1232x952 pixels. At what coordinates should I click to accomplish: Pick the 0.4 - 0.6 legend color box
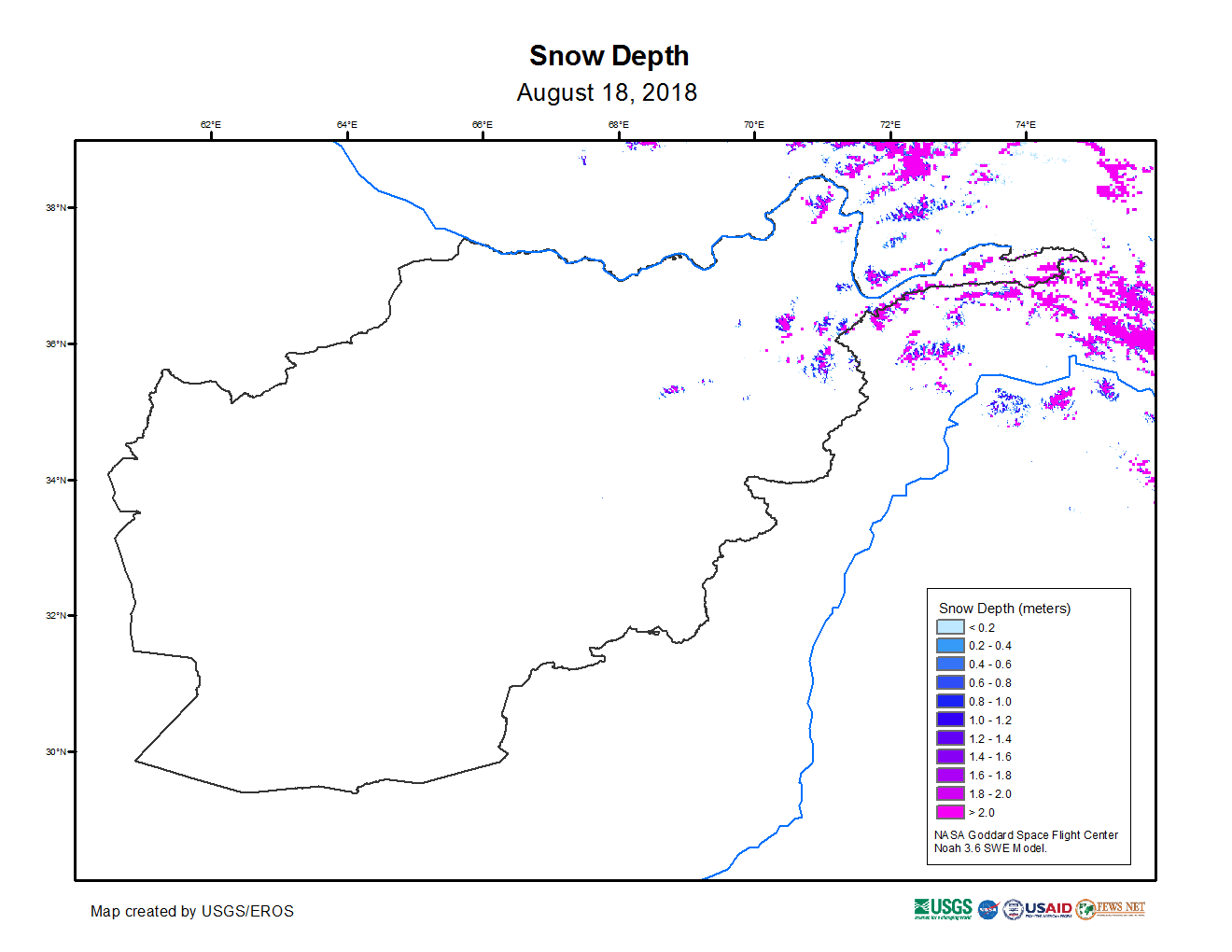[x=950, y=665]
